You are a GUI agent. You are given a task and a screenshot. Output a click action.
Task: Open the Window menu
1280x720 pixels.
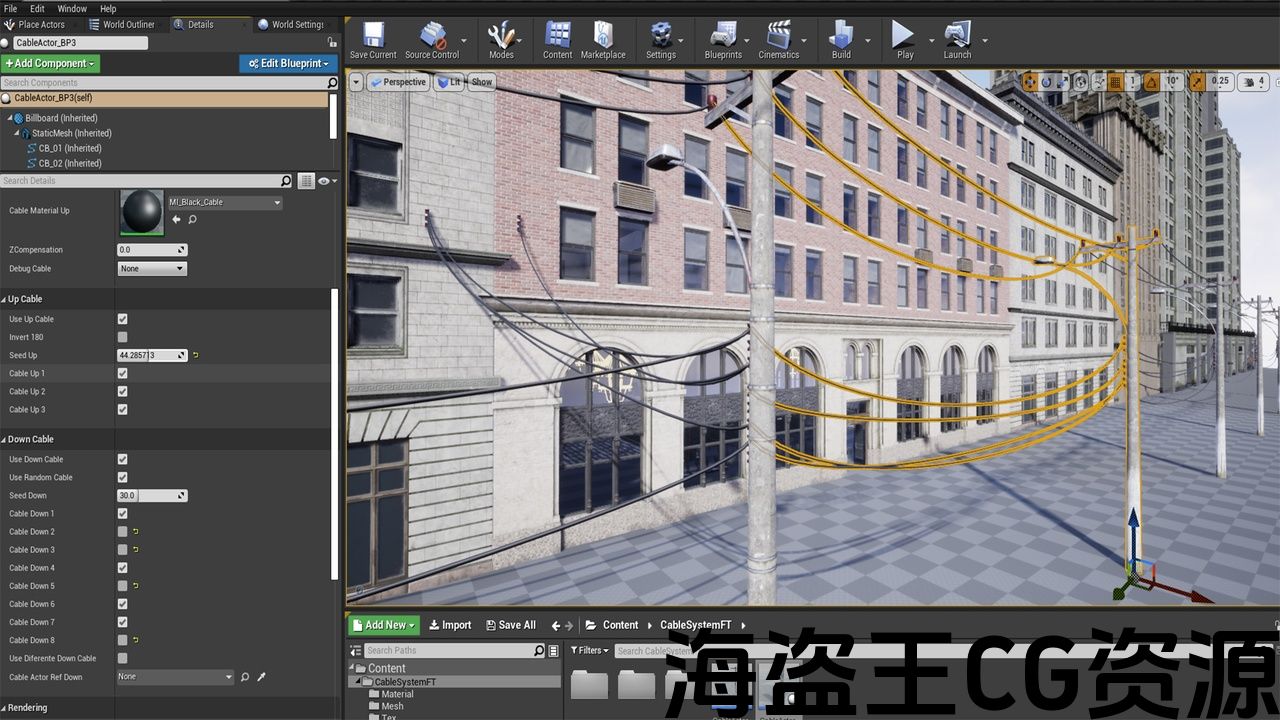[72, 8]
